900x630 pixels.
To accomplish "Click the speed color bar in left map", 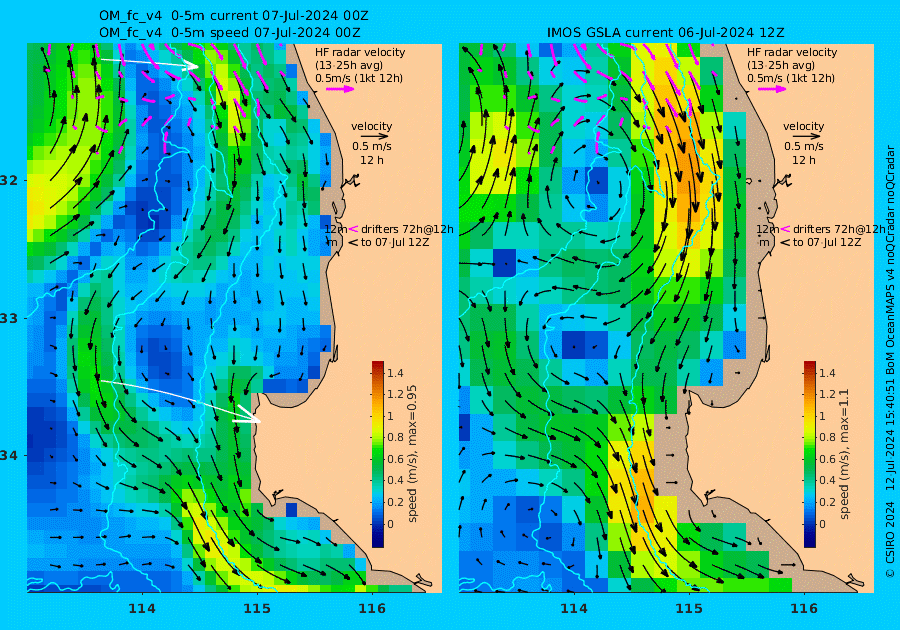I will pyautogui.click(x=378, y=454).
